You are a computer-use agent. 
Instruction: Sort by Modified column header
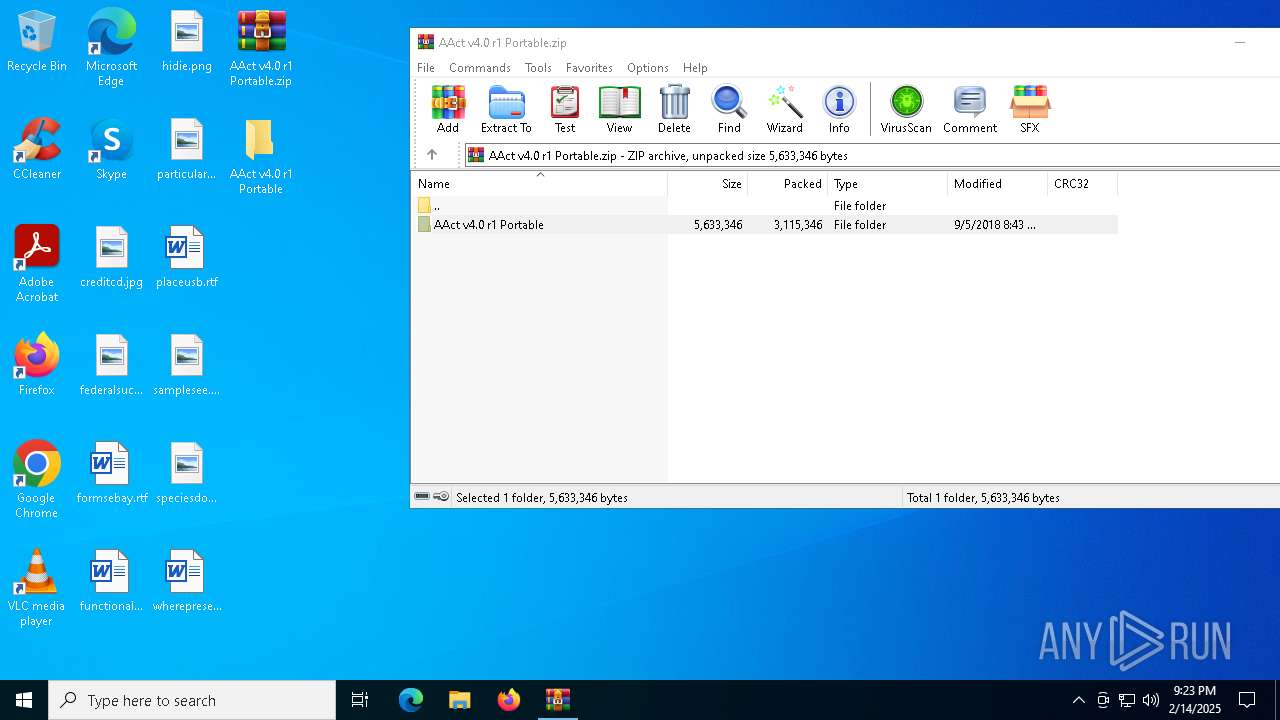[997, 184]
